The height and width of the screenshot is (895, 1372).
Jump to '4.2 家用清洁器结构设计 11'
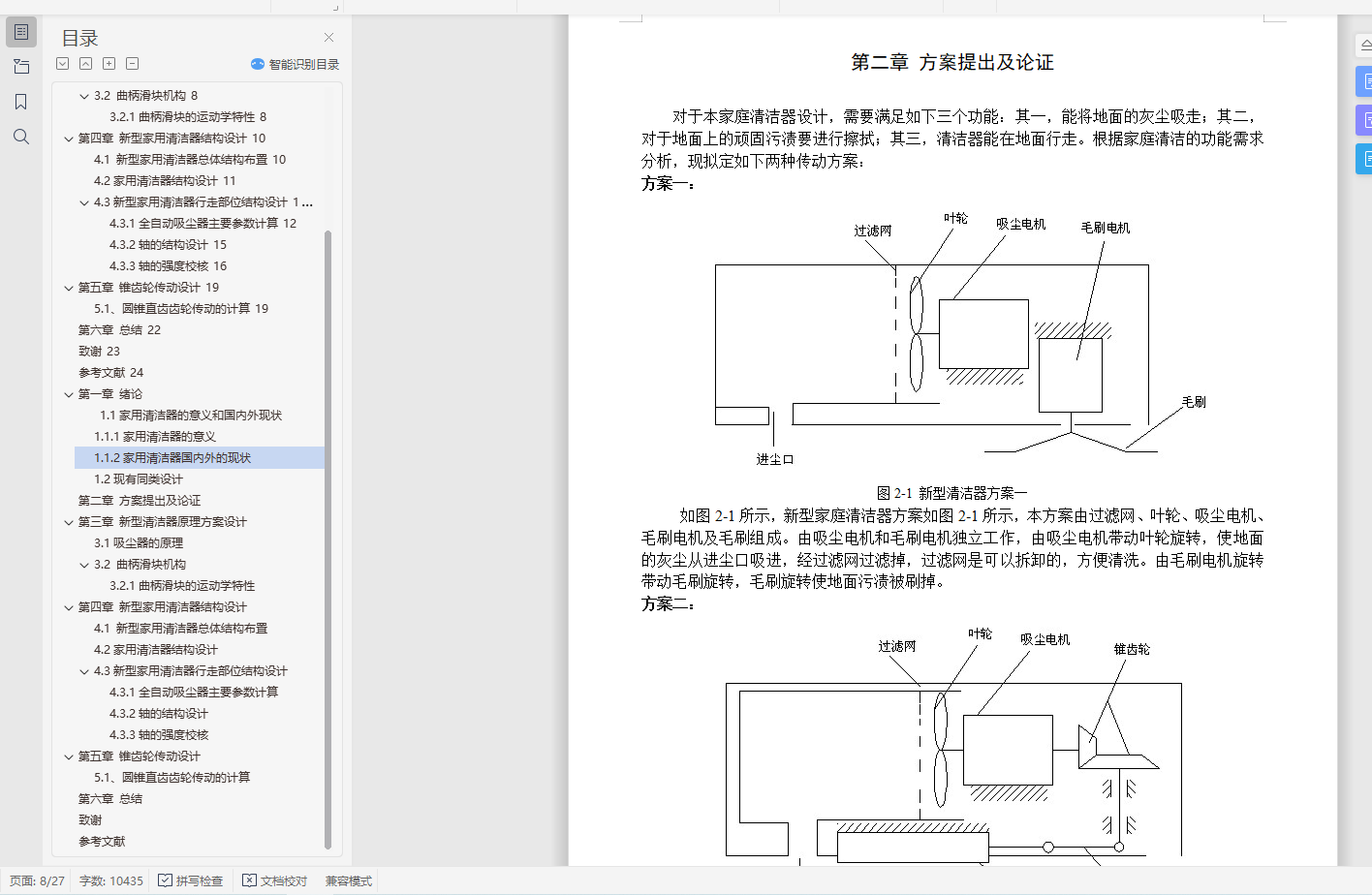coord(165,181)
